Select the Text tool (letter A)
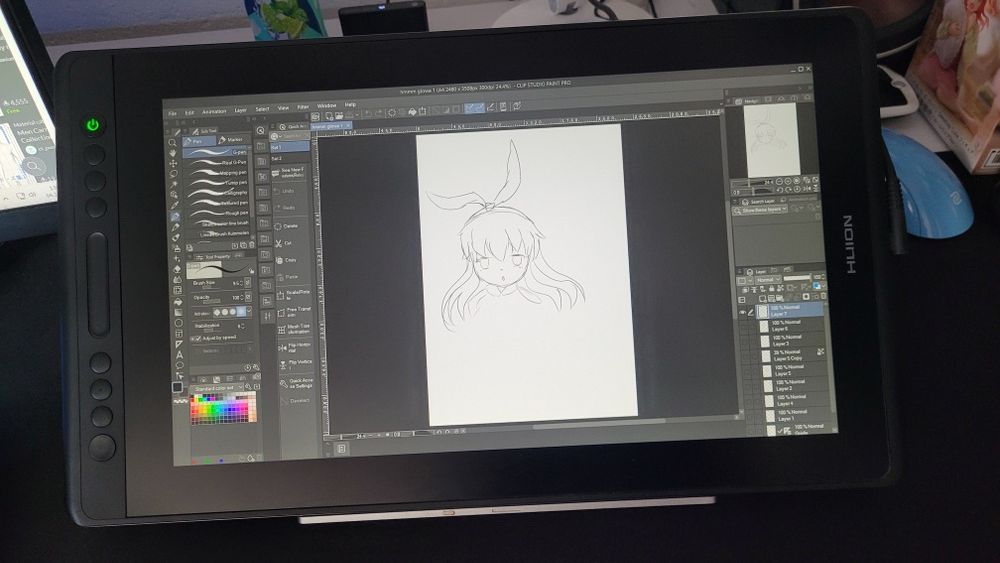 click(179, 355)
